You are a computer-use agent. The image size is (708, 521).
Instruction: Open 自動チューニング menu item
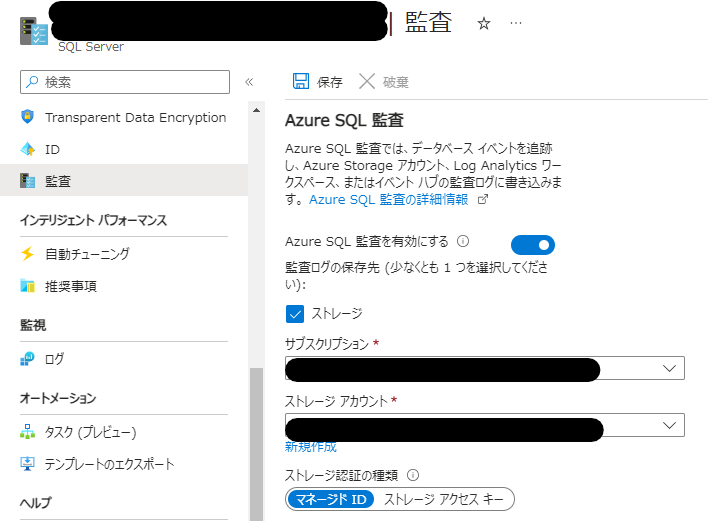click(124, 254)
